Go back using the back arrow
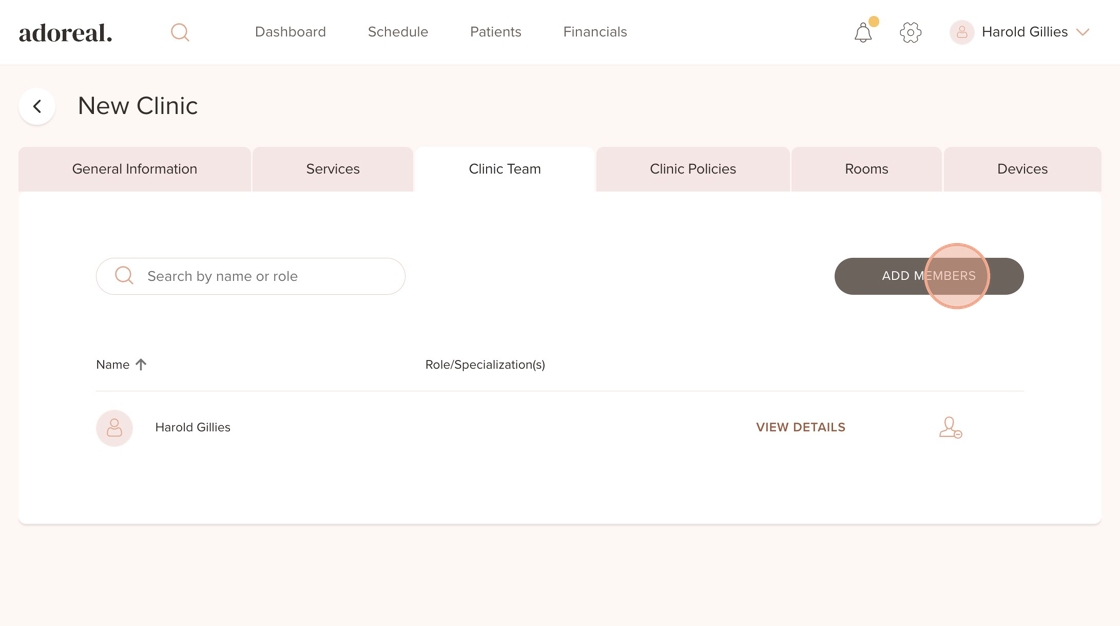Viewport: 1120px width, 626px height. (x=37, y=106)
